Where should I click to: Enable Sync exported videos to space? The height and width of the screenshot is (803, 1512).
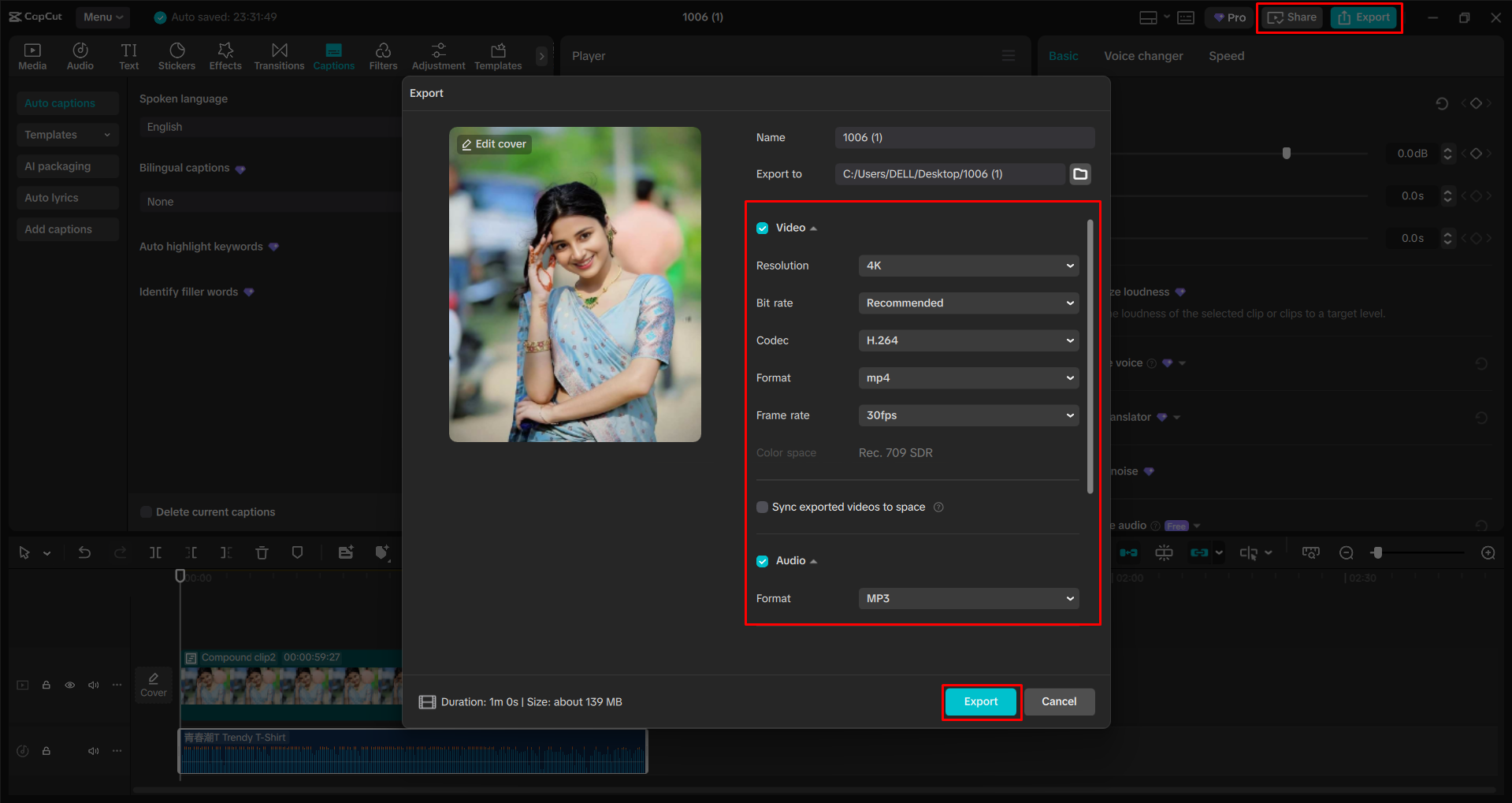(762, 507)
